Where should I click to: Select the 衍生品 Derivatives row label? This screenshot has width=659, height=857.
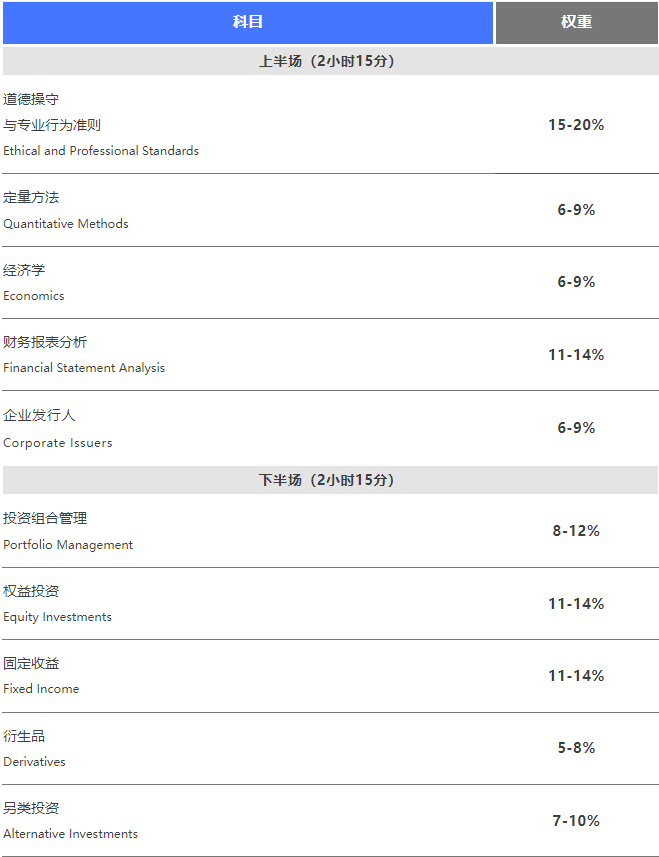coord(34,748)
